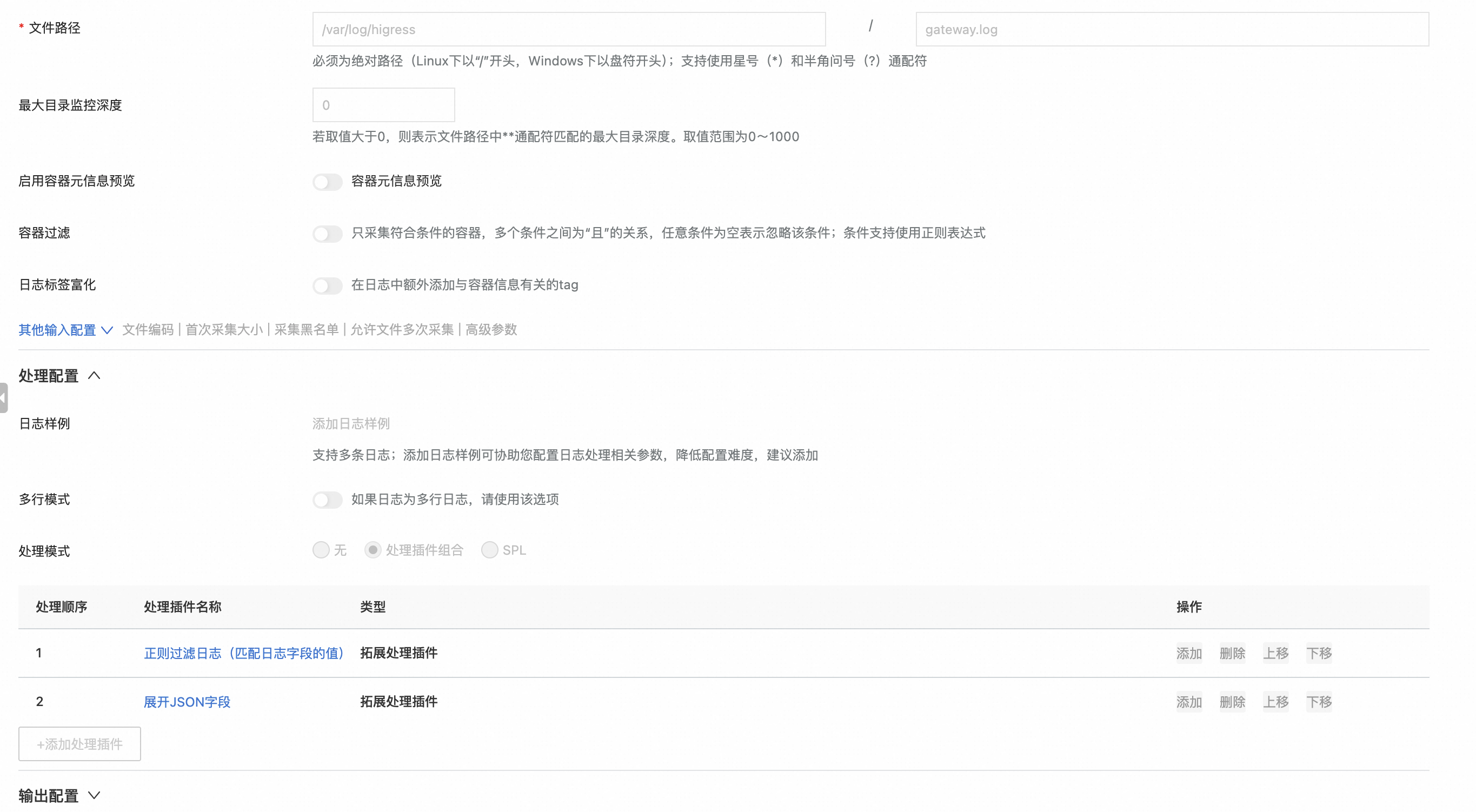Enable the 容器元信息预览 toggle
Screen dimensions: 1476x812
(327, 182)
